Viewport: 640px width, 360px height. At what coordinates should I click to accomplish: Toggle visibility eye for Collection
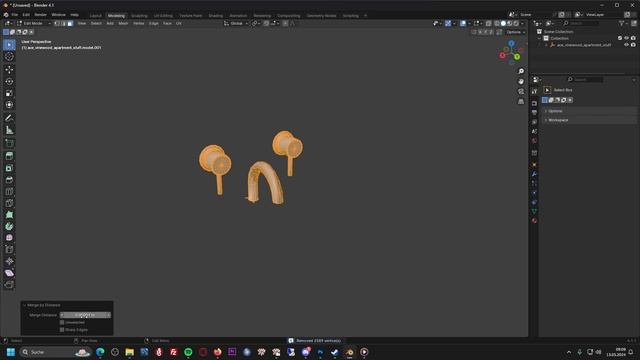627,38
